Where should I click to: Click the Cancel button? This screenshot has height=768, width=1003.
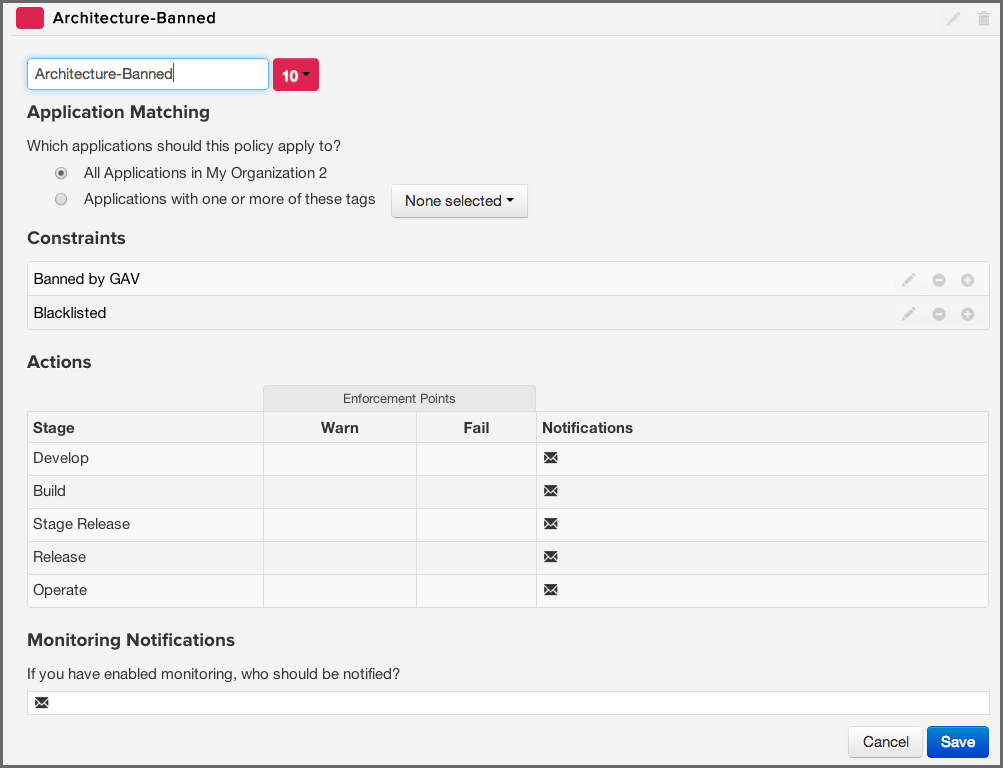(x=885, y=742)
